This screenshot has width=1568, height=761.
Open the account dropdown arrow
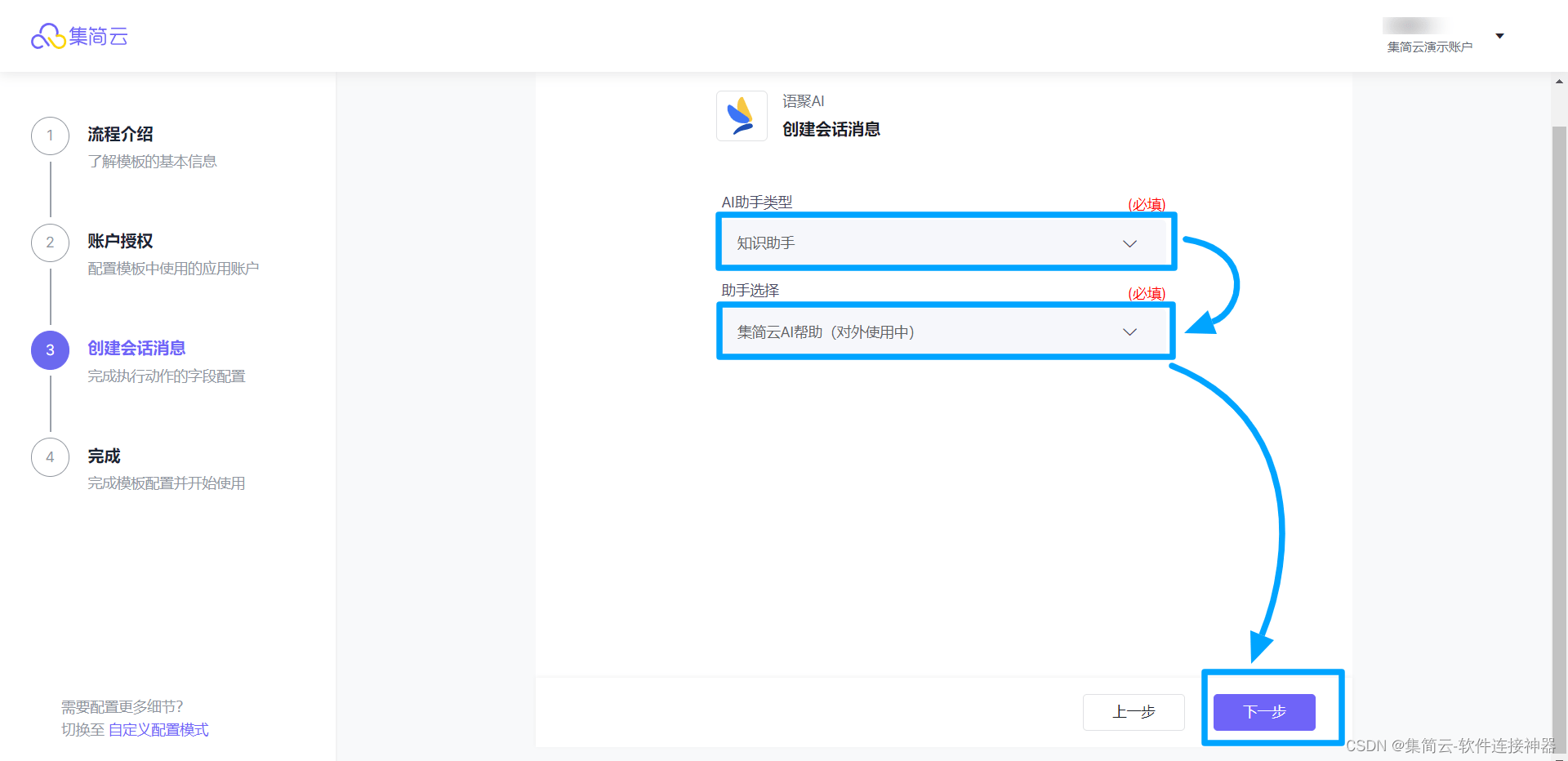point(1499,36)
